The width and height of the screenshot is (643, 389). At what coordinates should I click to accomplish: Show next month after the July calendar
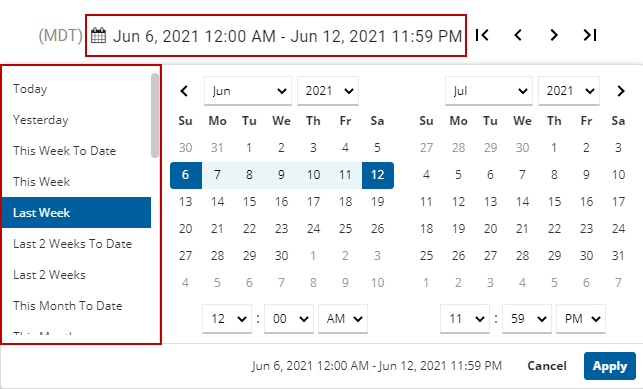click(621, 91)
